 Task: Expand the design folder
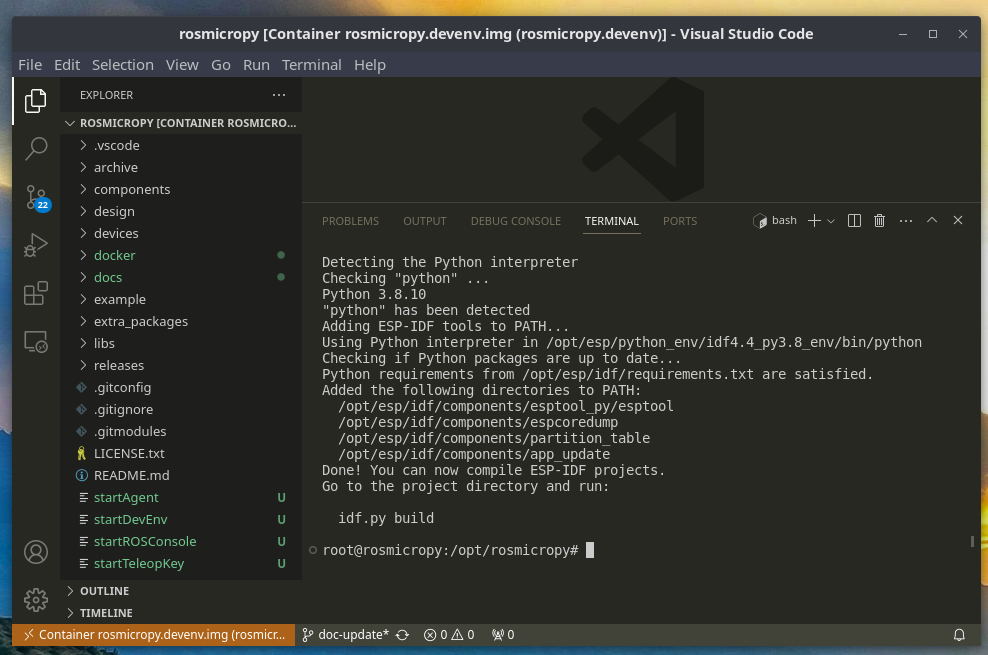click(x=181, y=212)
